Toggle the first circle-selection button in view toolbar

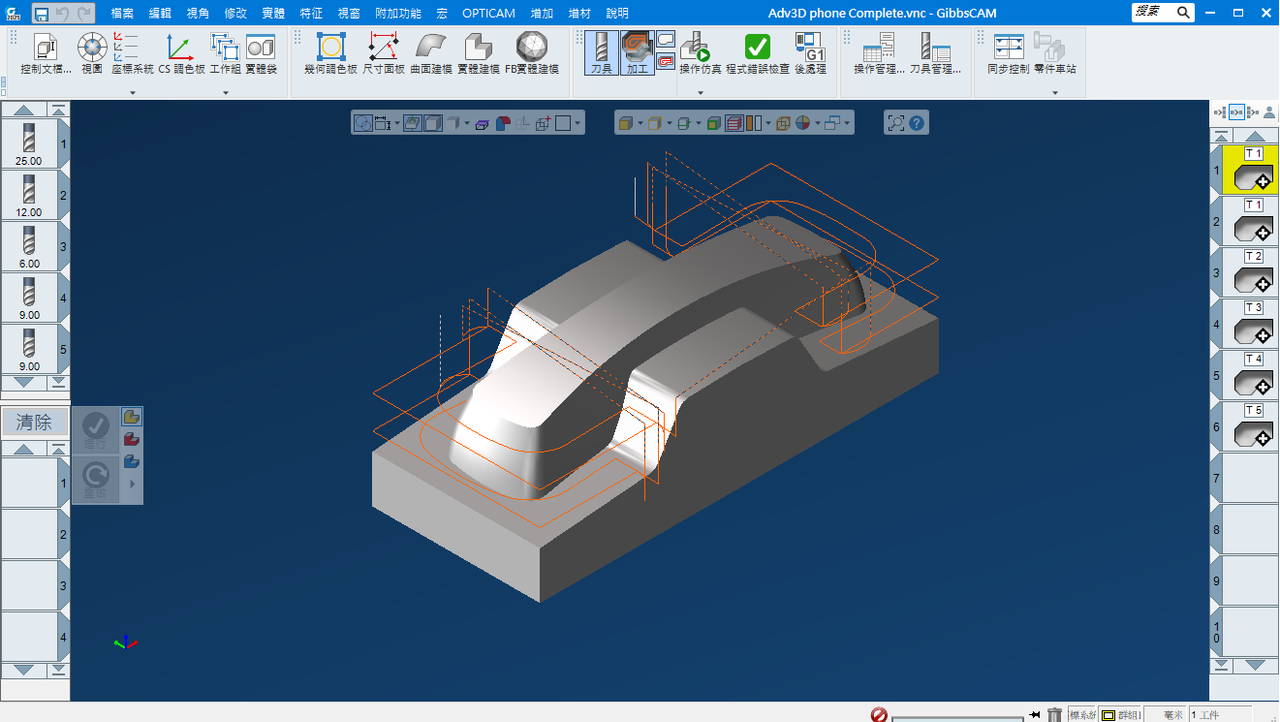click(x=363, y=123)
